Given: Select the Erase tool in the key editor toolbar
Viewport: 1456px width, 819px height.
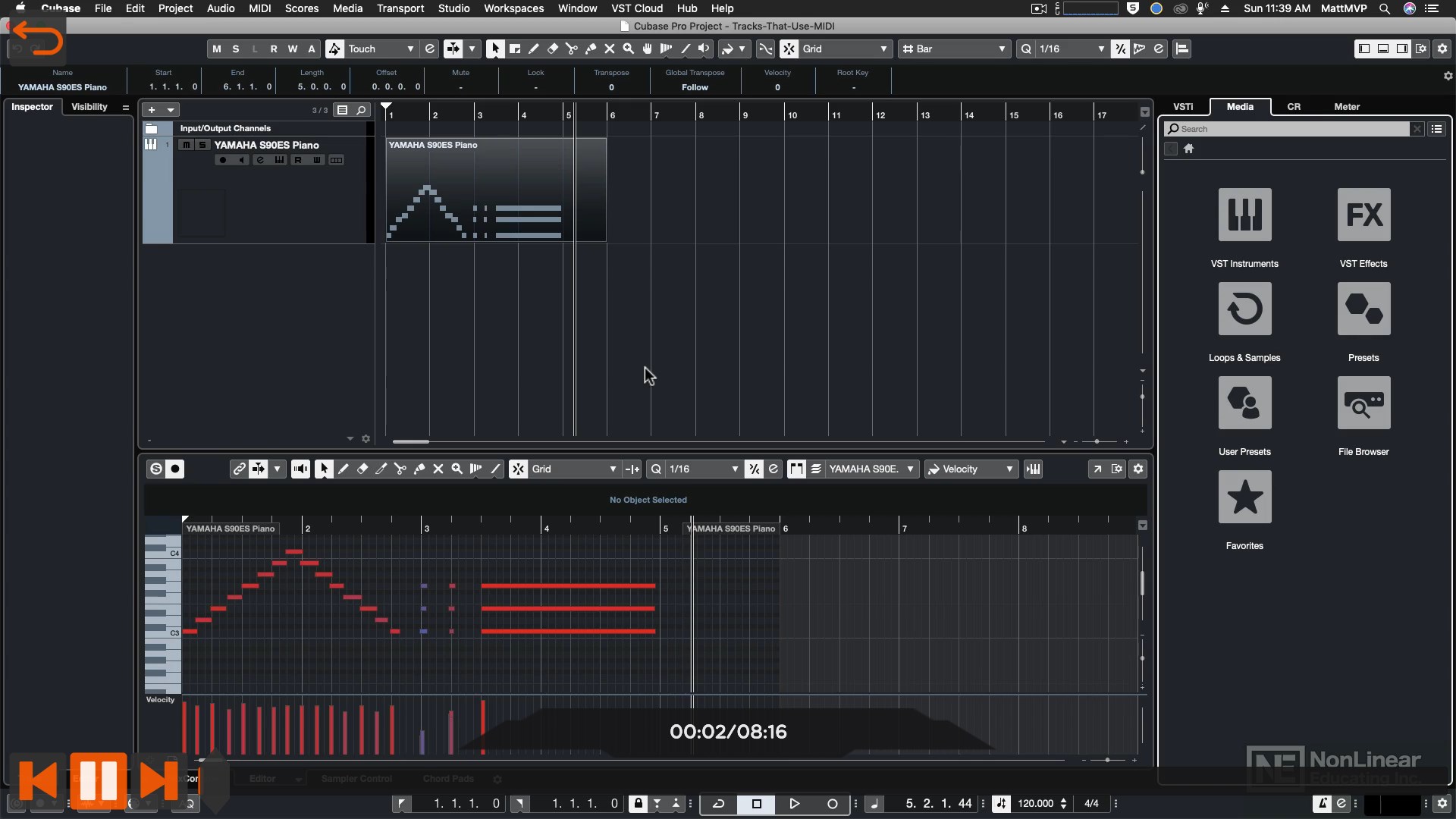Looking at the screenshot, I should click(362, 469).
